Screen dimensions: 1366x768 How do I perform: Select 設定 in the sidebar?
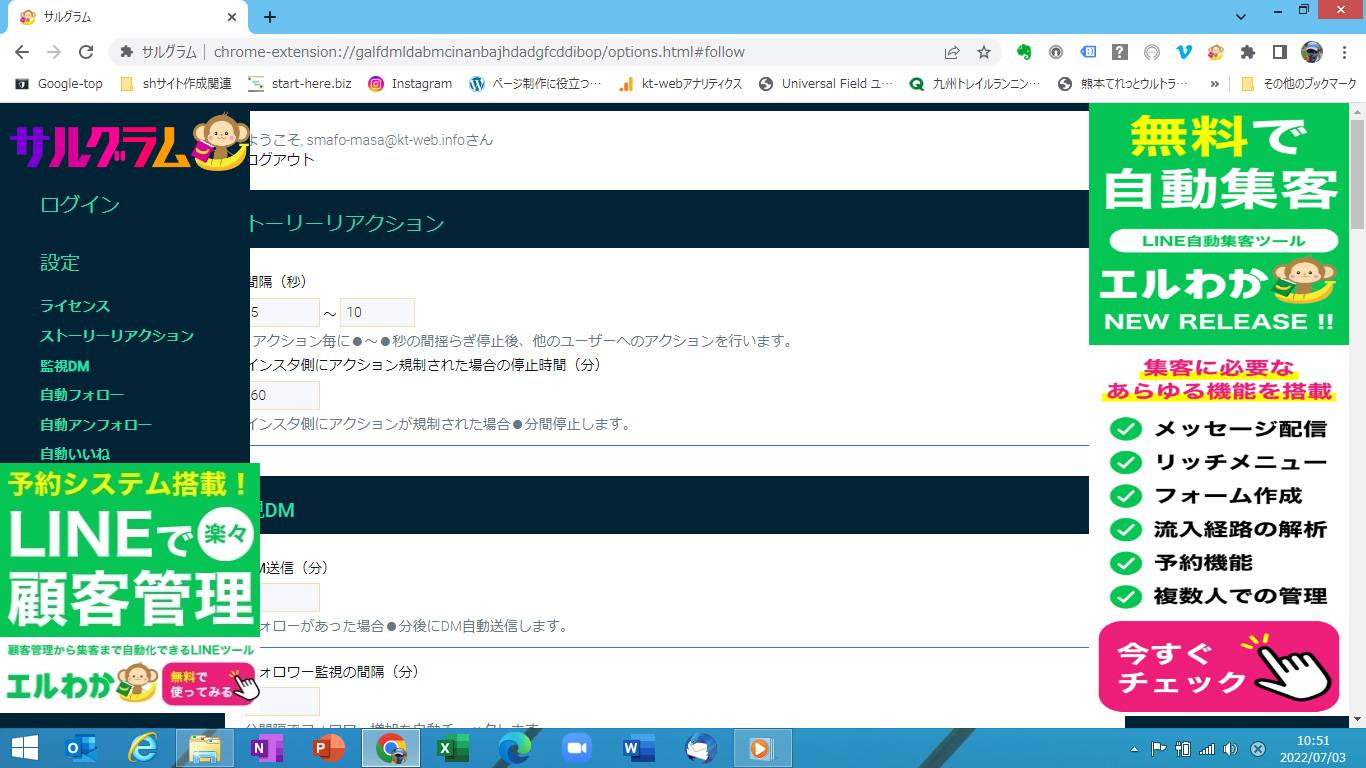coord(60,263)
